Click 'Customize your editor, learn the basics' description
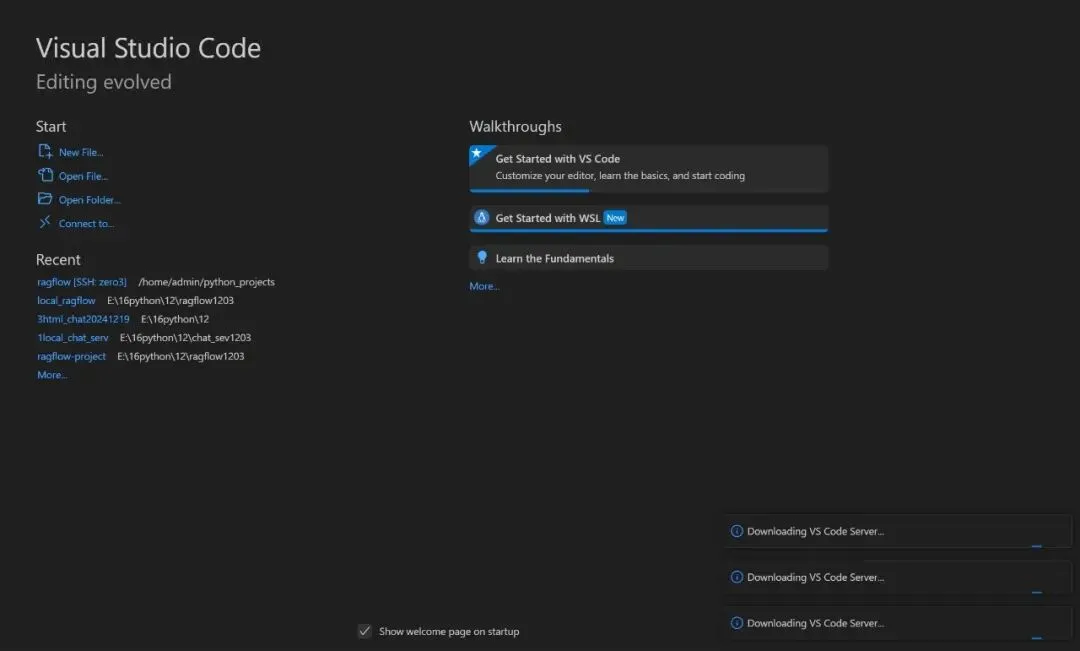Screen dimensions: 1080x651 click(x=620, y=176)
